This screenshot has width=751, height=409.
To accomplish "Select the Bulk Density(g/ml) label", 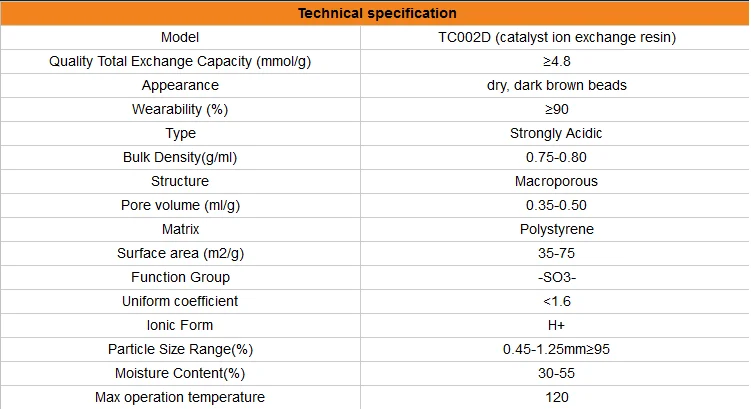I will [x=180, y=157].
